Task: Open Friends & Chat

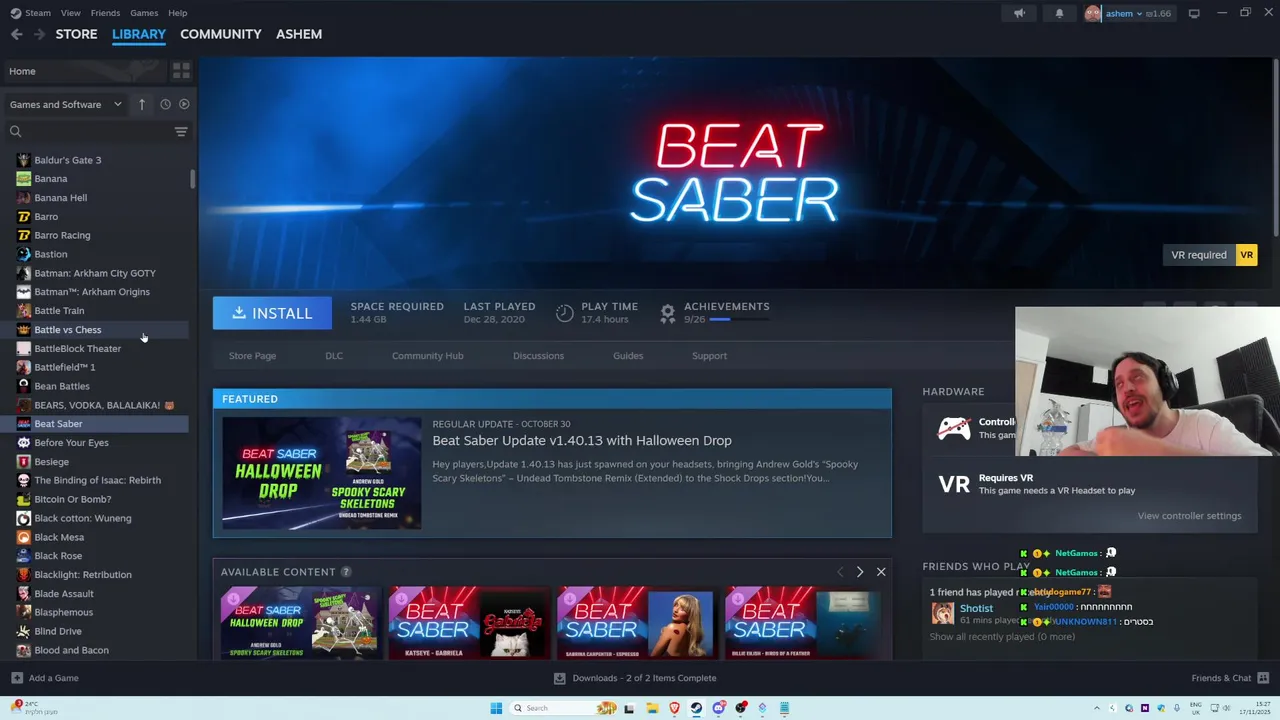Action: click(x=1229, y=678)
